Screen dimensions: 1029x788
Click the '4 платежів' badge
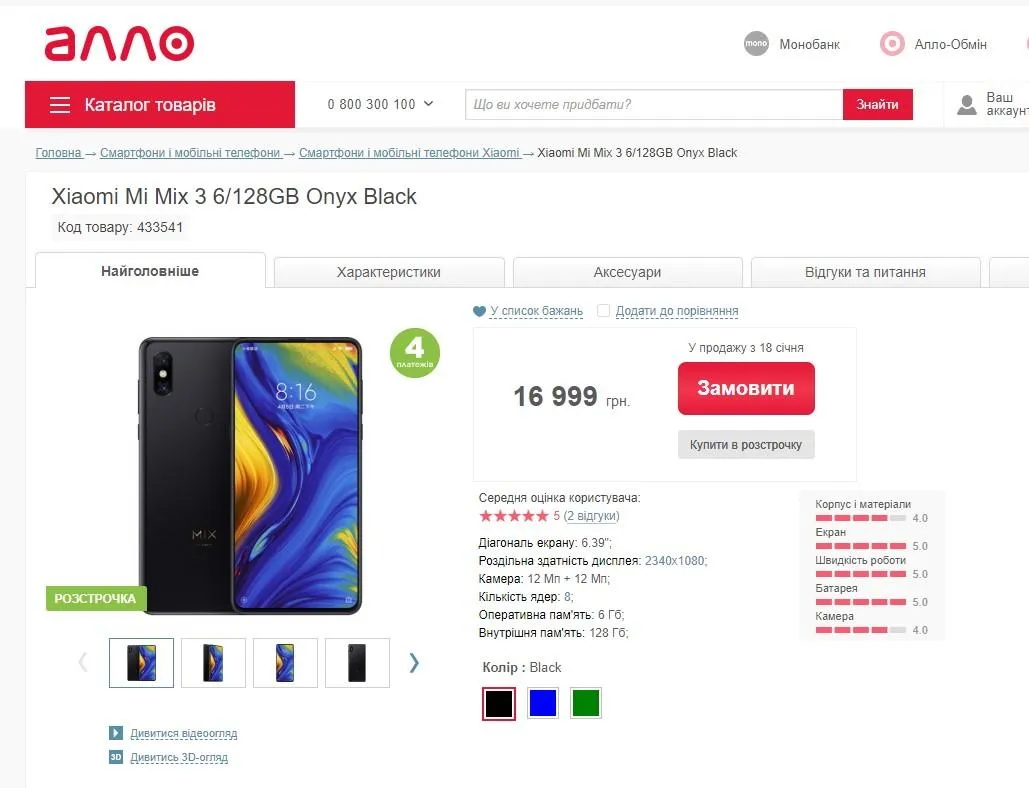(x=414, y=352)
